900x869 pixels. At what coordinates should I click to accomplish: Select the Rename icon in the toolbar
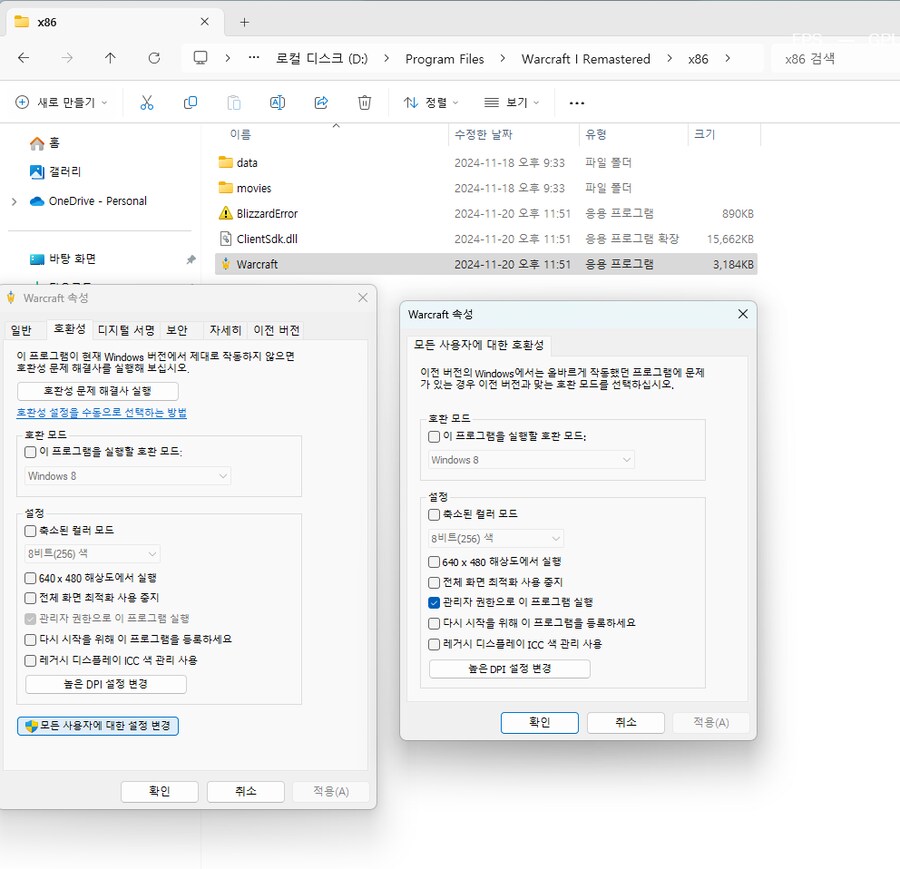277,101
